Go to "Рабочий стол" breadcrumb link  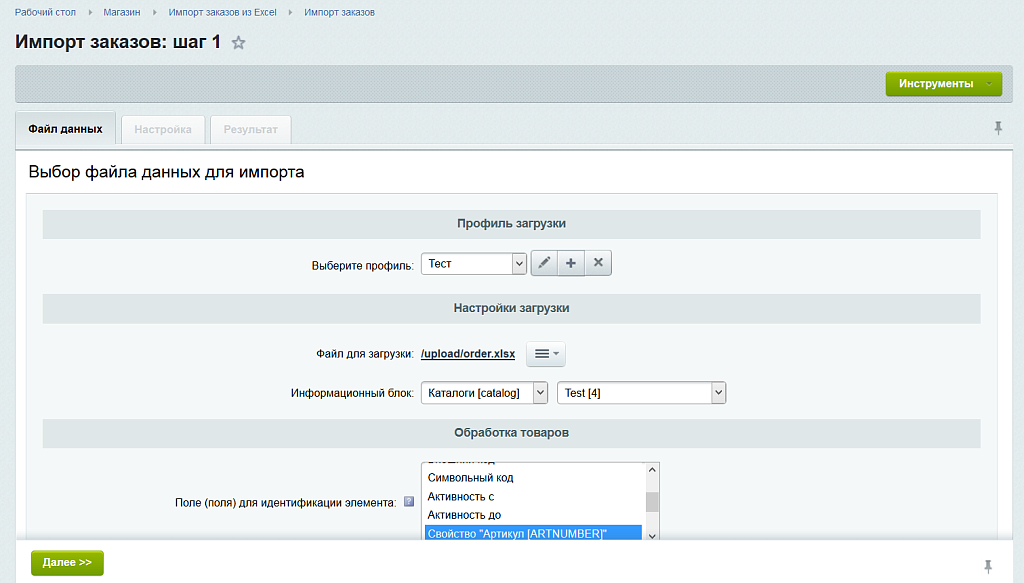click(46, 12)
